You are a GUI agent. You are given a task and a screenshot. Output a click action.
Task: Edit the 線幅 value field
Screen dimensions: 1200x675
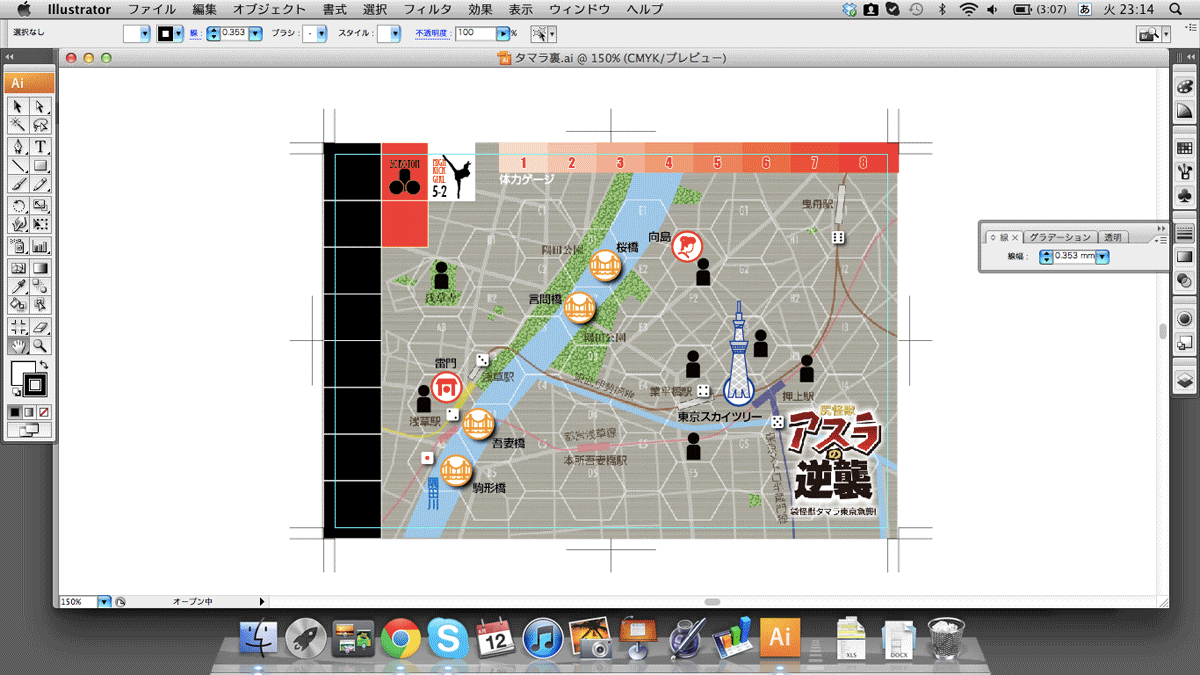(1074, 257)
